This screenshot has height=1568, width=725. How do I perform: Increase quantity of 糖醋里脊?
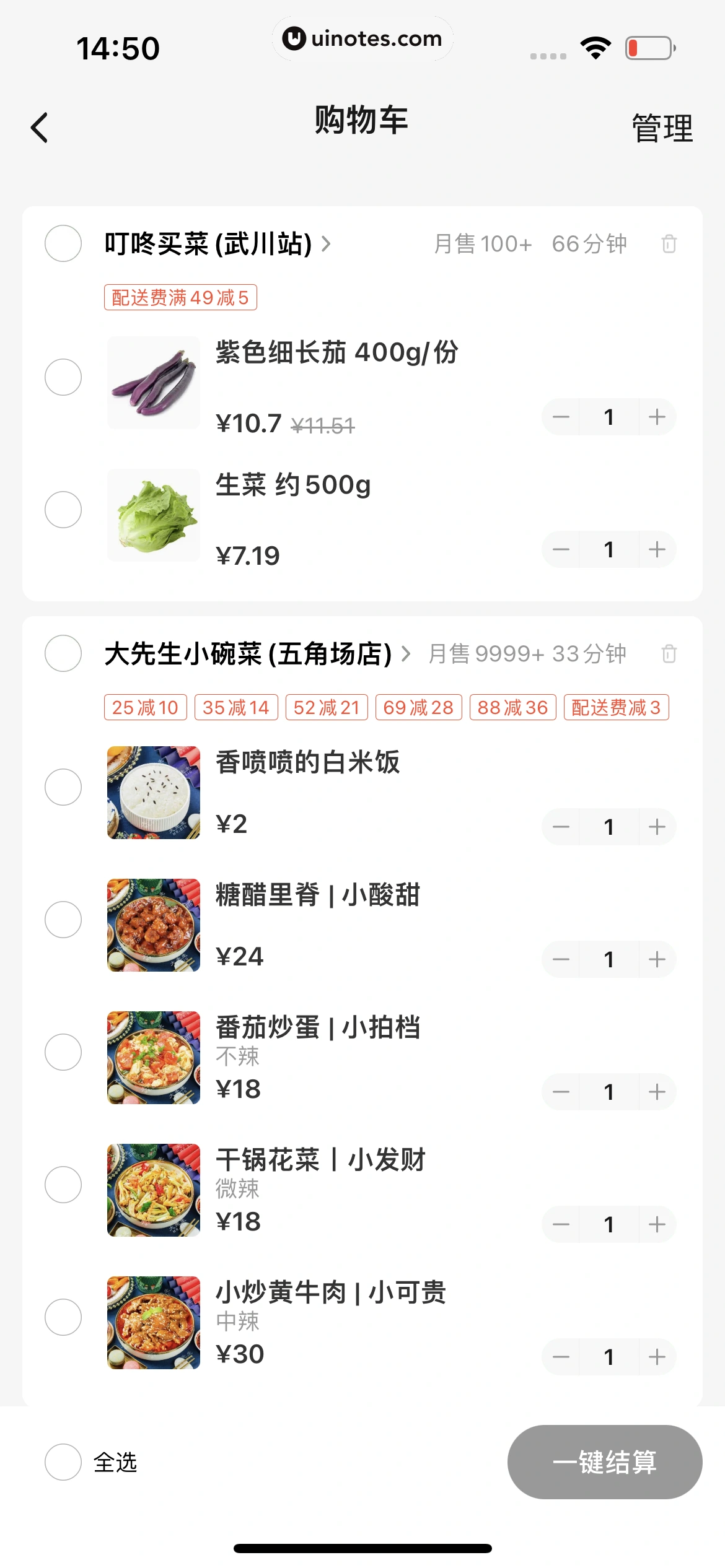[657, 960]
